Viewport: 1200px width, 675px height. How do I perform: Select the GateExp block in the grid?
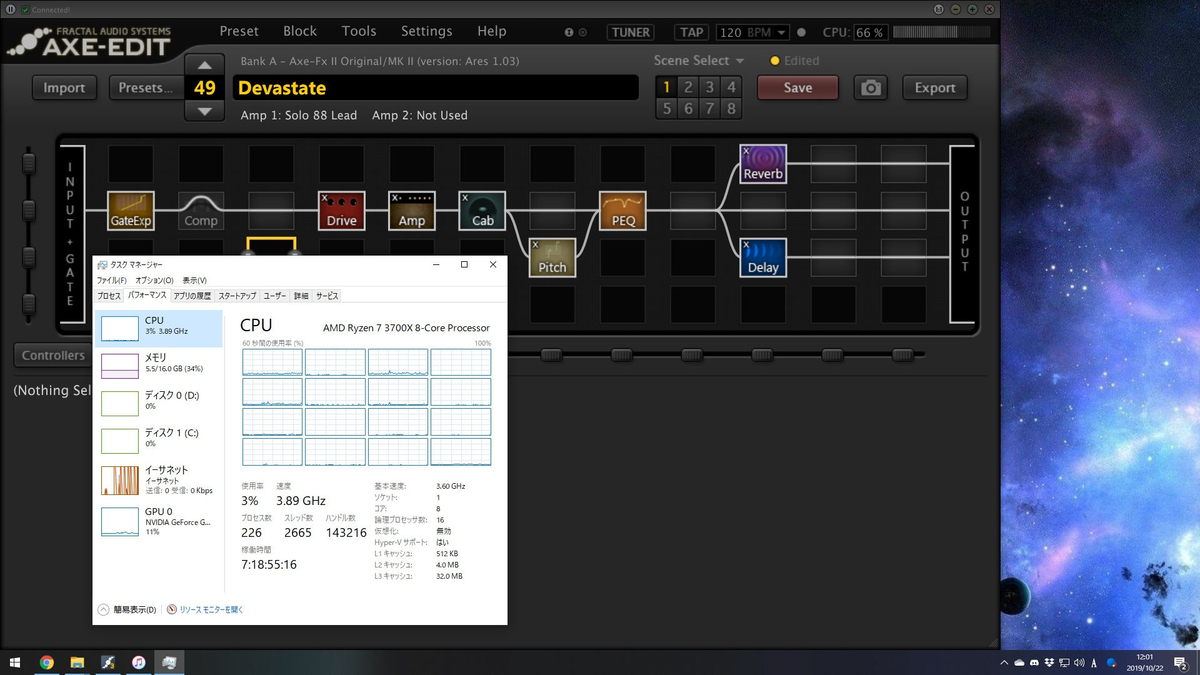[131, 211]
